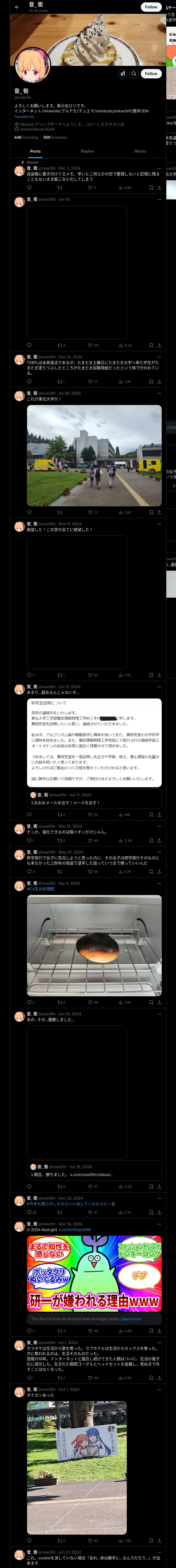Bookmark the campus photo post from Jul 30

[151, 512]
